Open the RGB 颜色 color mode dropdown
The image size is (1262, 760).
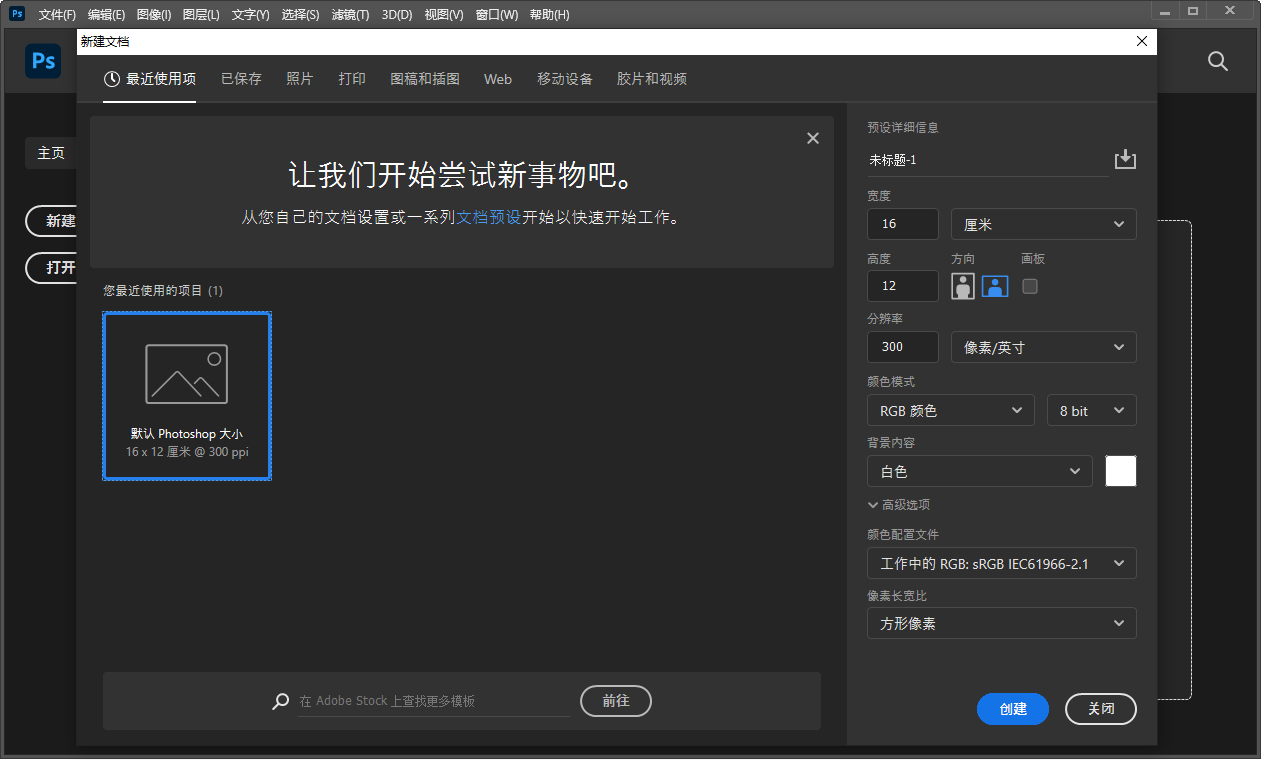[x=950, y=410]
